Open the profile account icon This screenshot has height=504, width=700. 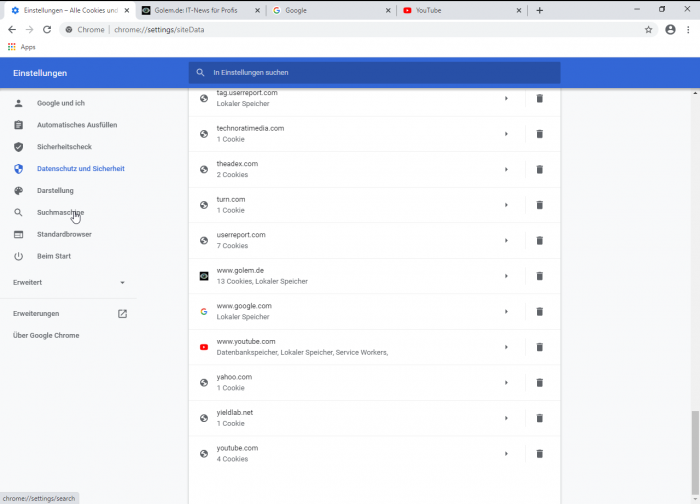pyautogui.click(x=670, y=29)
